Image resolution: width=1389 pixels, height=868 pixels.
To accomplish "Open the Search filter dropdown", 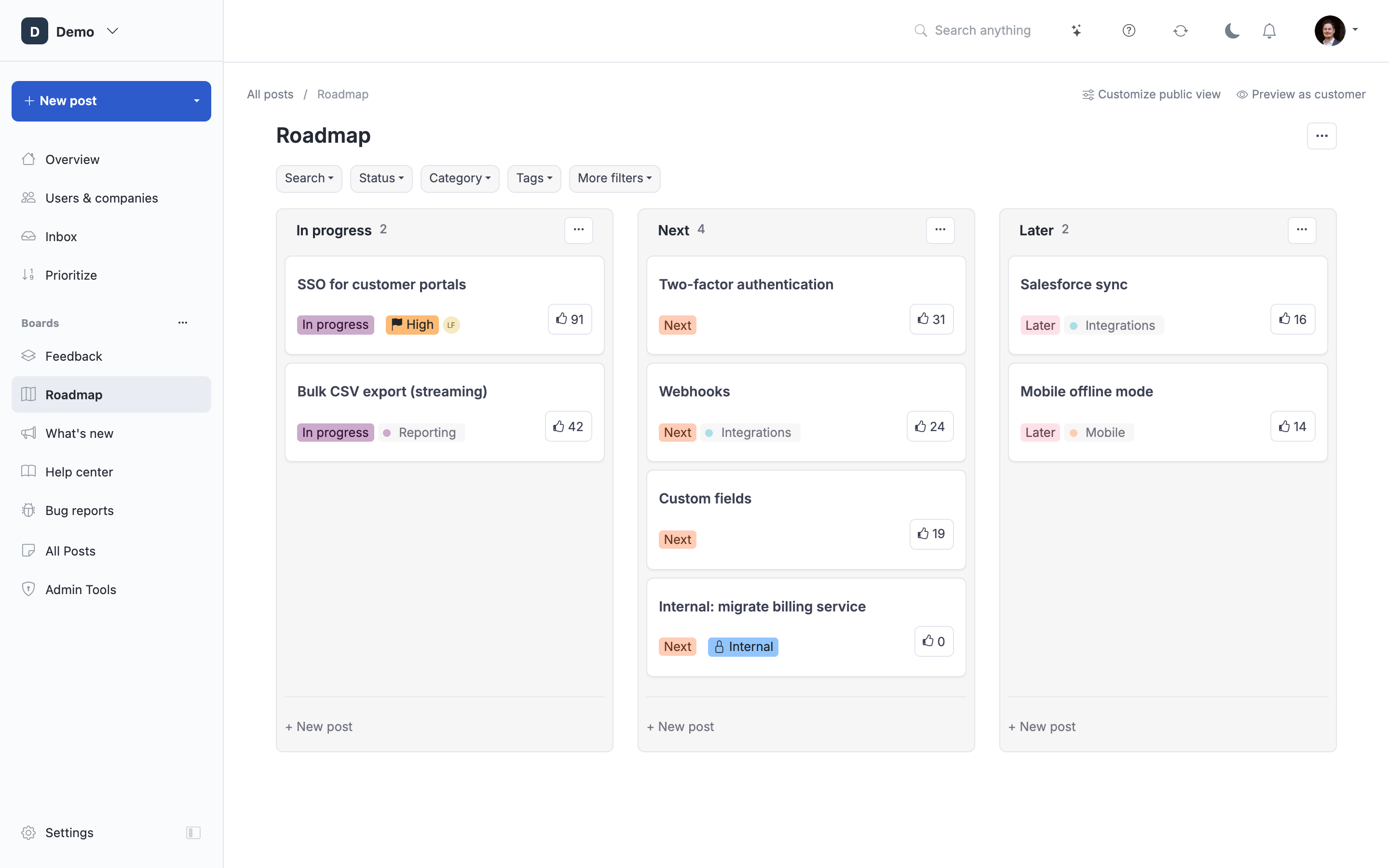I will [309, 178].
